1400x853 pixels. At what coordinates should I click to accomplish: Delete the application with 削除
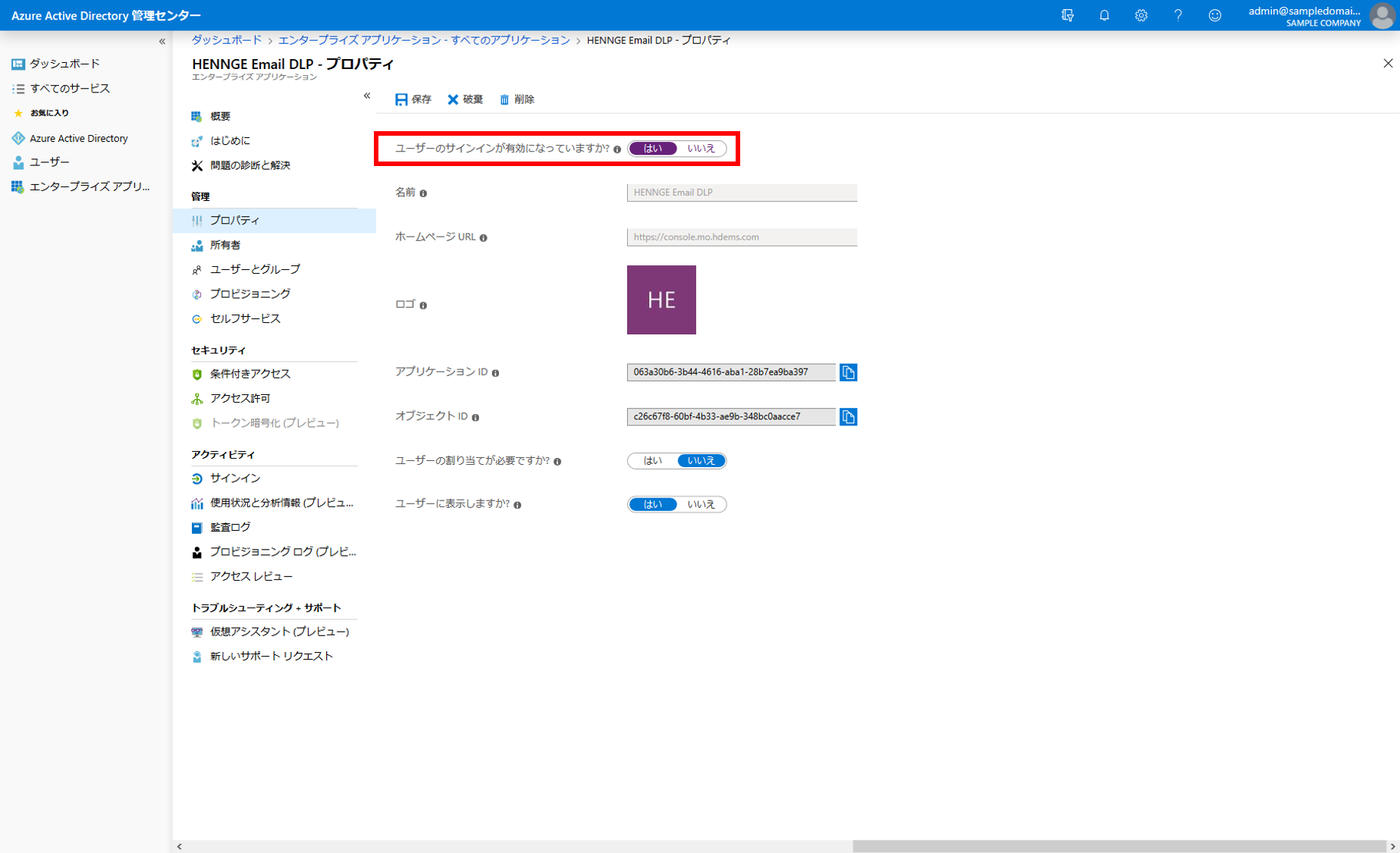[517, 99]
